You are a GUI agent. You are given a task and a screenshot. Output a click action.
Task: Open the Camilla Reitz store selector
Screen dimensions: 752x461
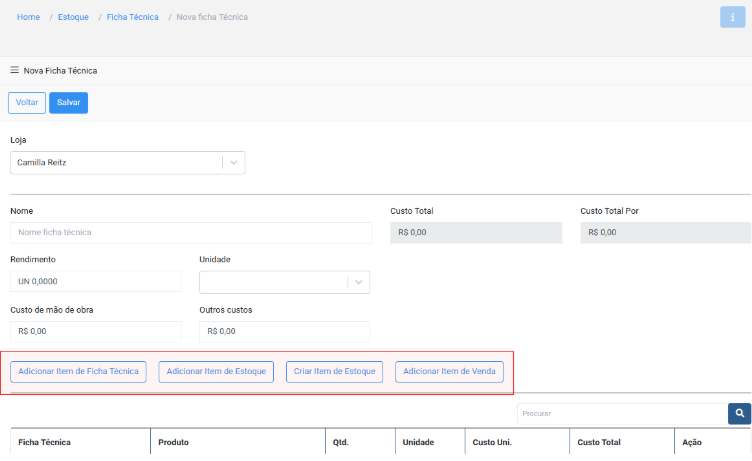click(x=115, y=162)
